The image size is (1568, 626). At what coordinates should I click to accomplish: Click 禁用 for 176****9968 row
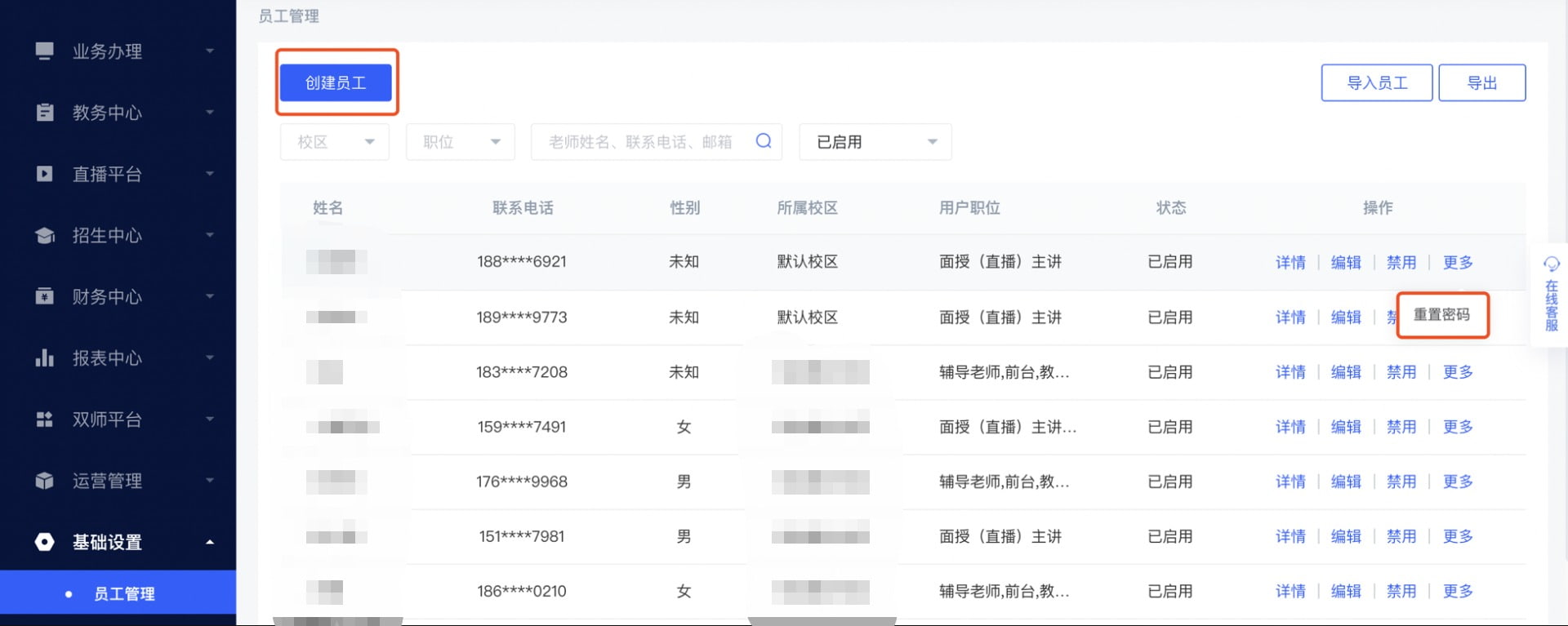point(1401,482)
